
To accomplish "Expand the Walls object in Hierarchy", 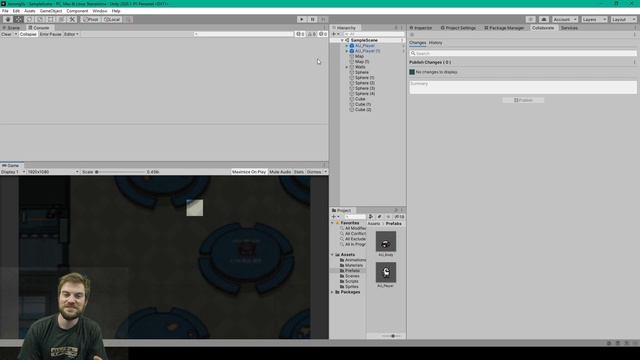I will [x=347, y=67].
